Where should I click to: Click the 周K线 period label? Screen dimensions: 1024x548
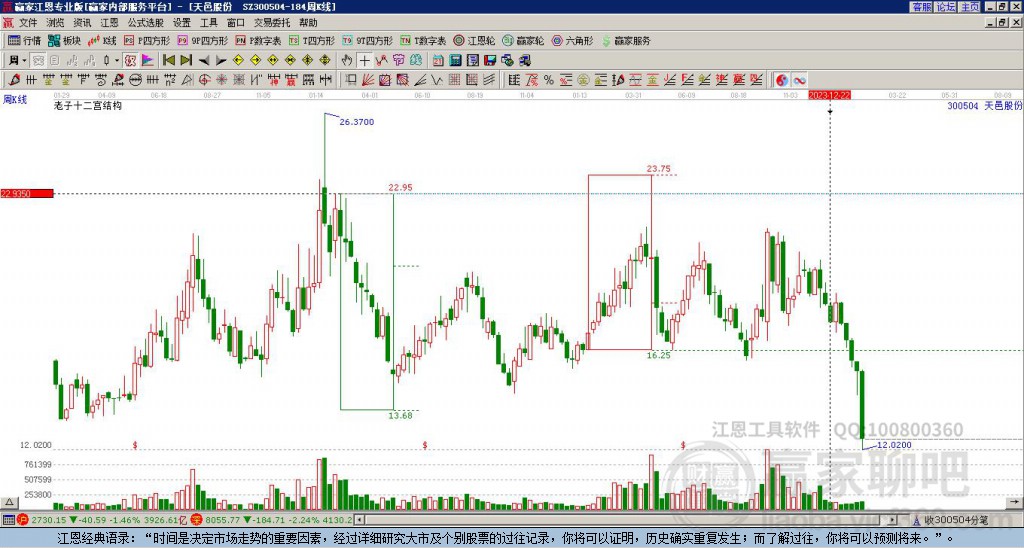[14, 100]
